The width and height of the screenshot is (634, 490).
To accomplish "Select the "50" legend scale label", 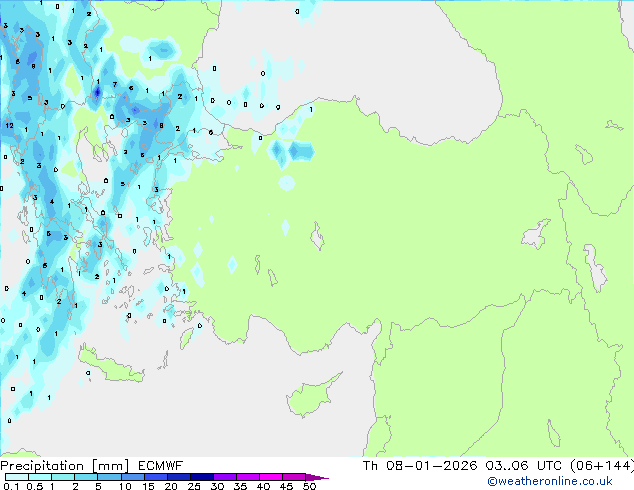I will 309,486.
